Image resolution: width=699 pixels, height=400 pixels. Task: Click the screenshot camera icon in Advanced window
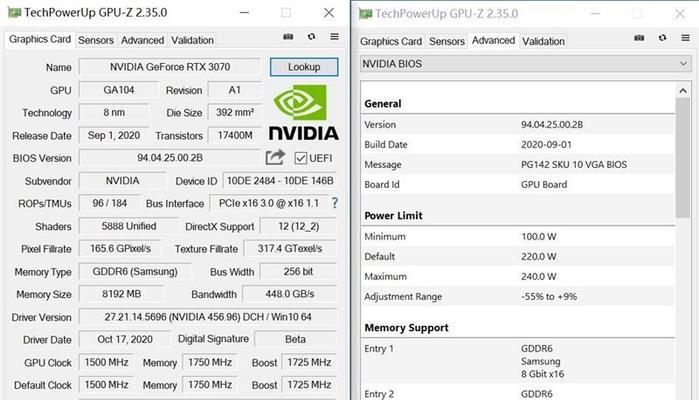[639, 38]
